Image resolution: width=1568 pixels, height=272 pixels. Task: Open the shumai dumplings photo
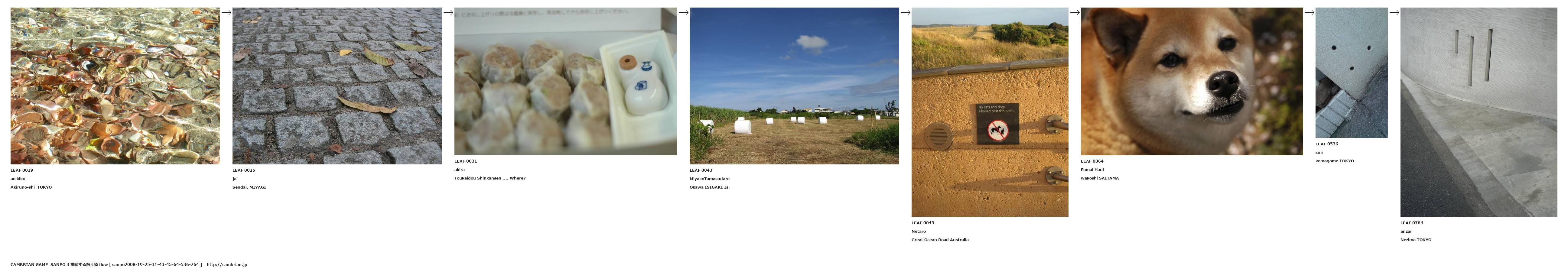[565, 82]
